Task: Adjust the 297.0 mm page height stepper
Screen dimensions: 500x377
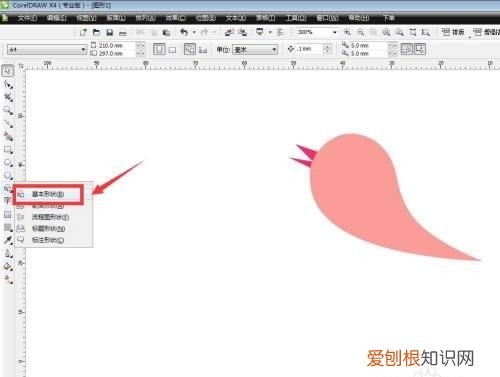Action: (x=140, y=53)
